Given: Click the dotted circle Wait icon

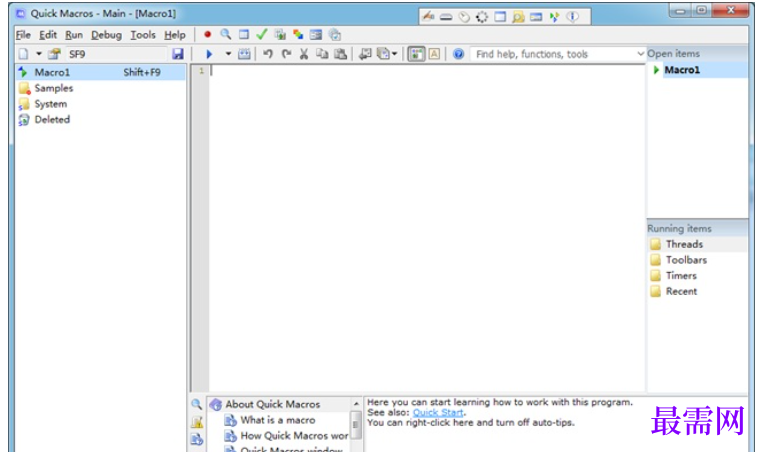Looking at the screenshot, I should coord(482,17).
